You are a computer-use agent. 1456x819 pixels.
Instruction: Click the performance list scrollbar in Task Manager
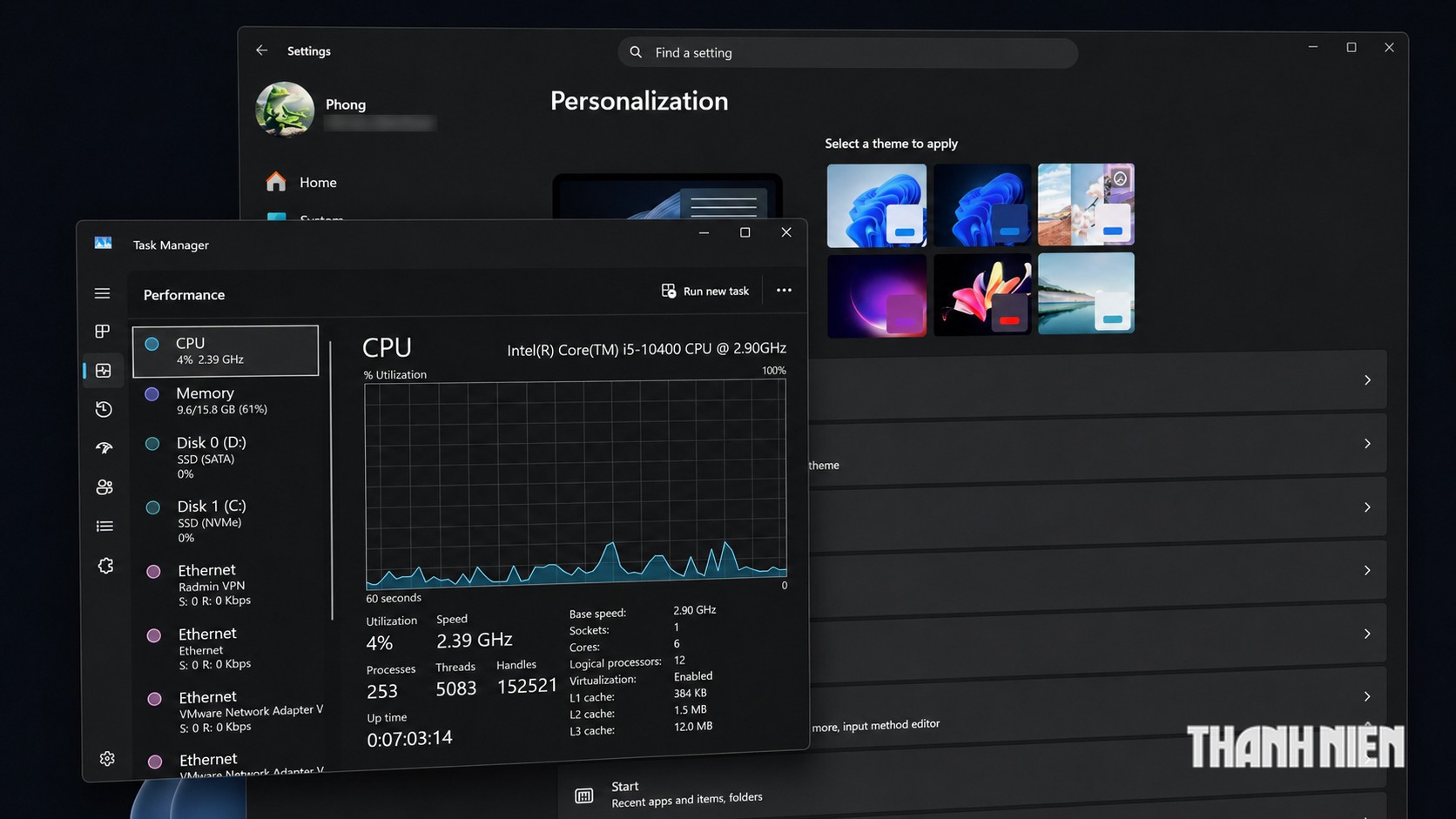pyautogui.click(x=332, y=480)
